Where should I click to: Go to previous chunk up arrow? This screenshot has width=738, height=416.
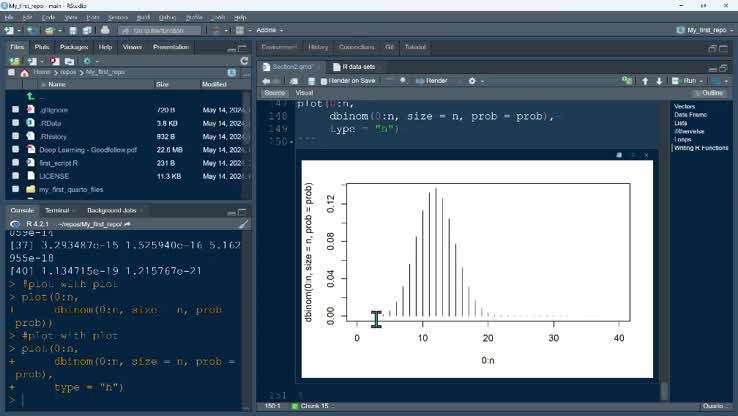point(645,81)
